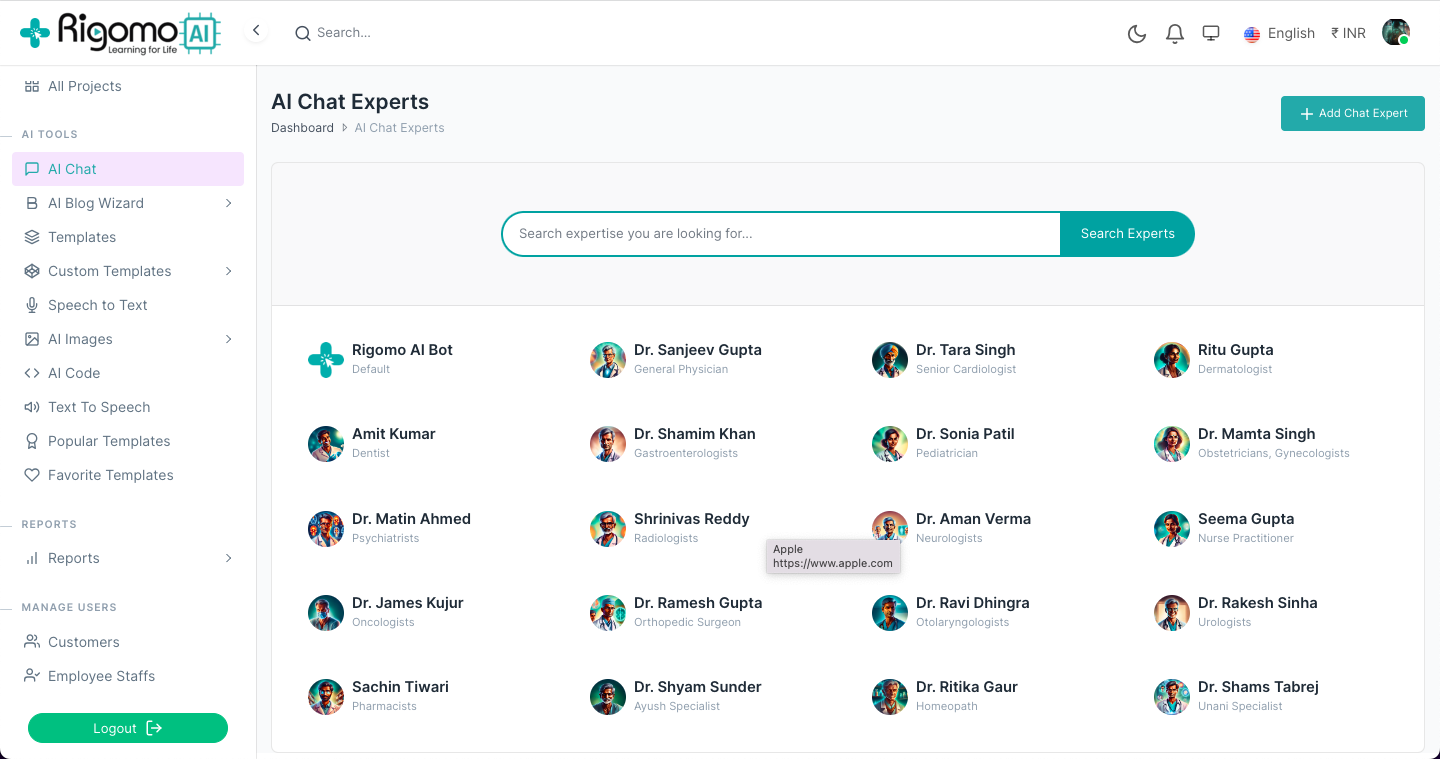Screen dimensions: 1440x759
Task: Open user profile avatar in header
Action: (x=1395, y=32)
